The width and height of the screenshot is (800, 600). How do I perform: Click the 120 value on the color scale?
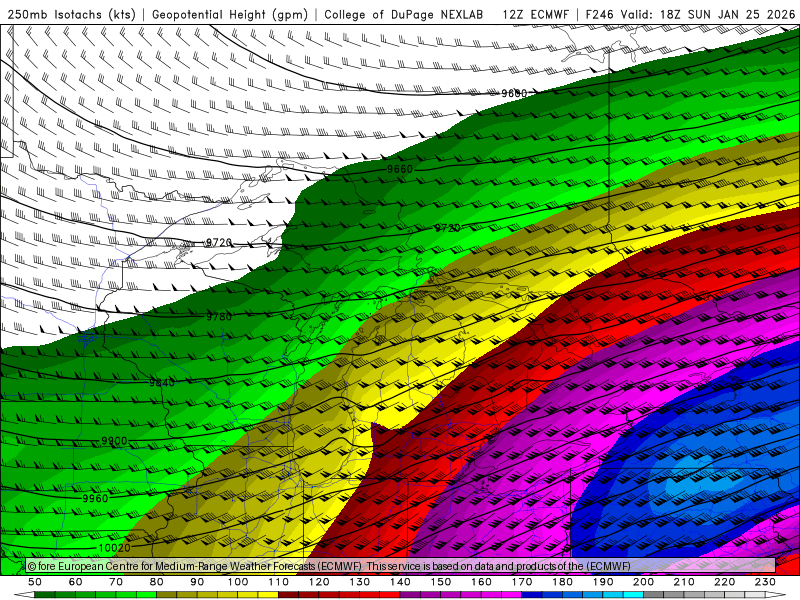click(x=319, y=582)
